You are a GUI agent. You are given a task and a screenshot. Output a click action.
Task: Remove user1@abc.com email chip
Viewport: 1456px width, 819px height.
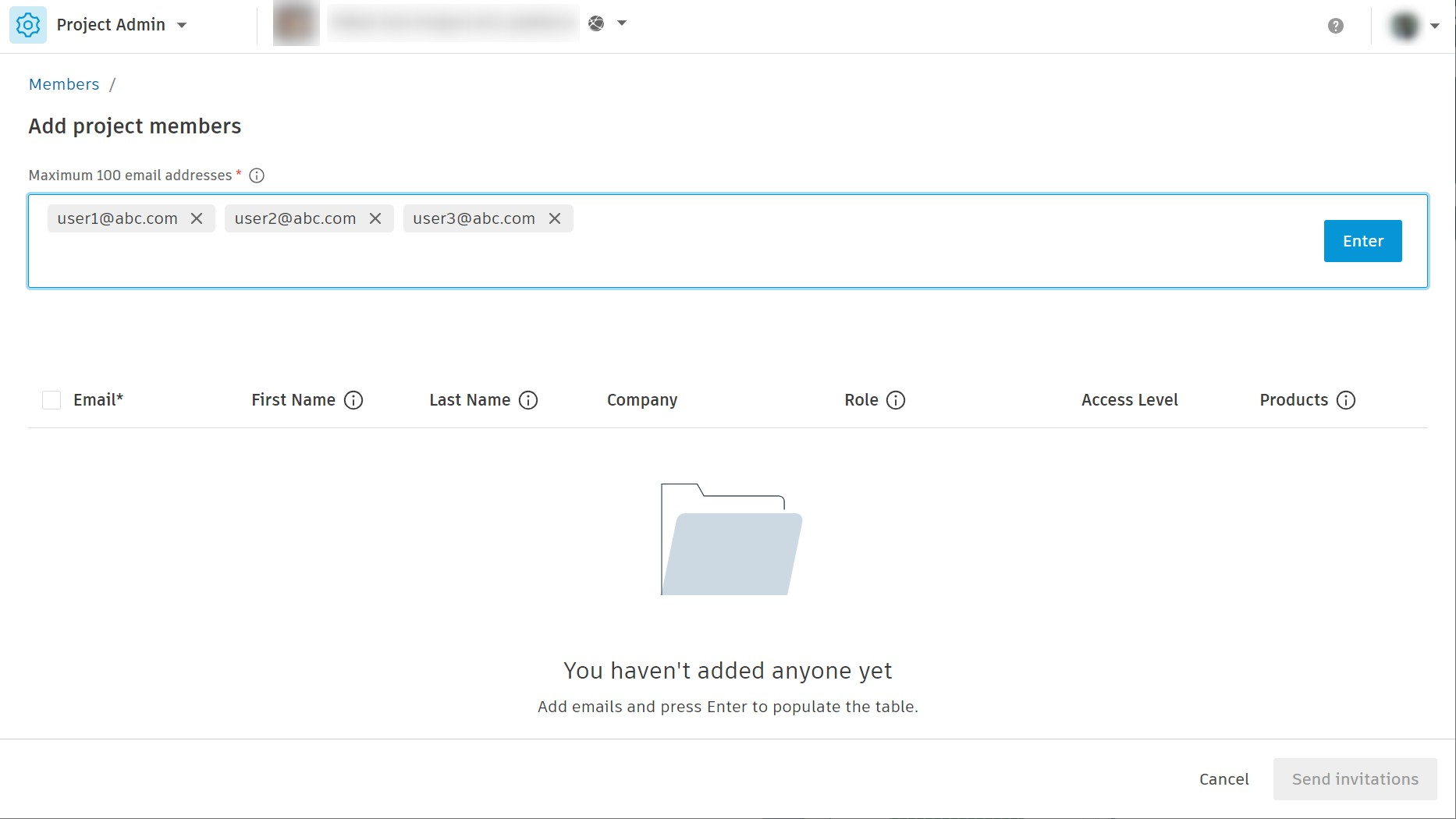tap(197, 218)
